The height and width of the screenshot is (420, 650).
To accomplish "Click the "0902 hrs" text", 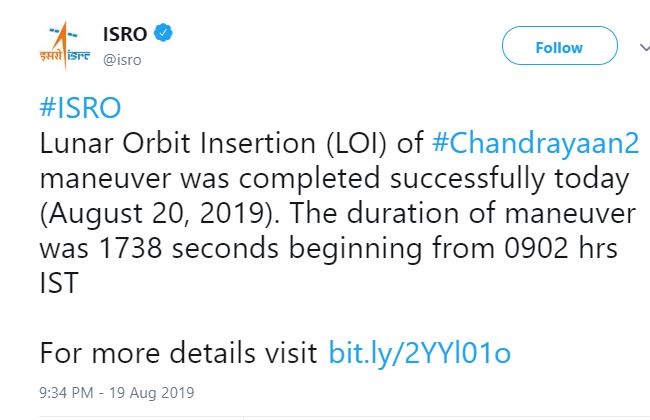I will click(x=561, y=248).
